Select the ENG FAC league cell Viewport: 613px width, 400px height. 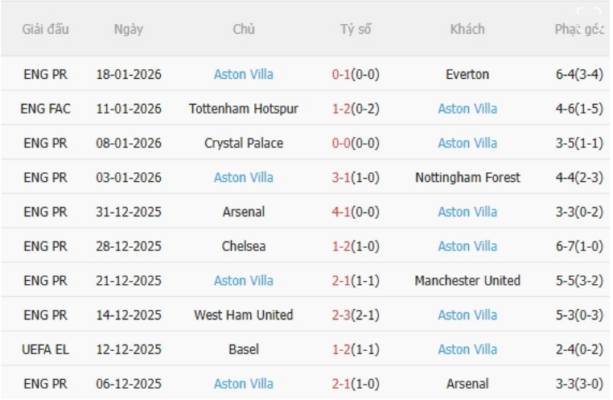(x=46, y=109)
